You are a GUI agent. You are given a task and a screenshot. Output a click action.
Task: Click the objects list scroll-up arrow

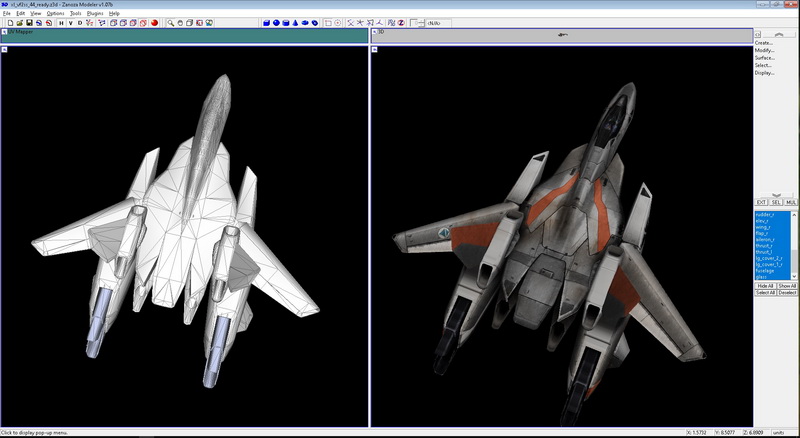(x=794, y=215)
